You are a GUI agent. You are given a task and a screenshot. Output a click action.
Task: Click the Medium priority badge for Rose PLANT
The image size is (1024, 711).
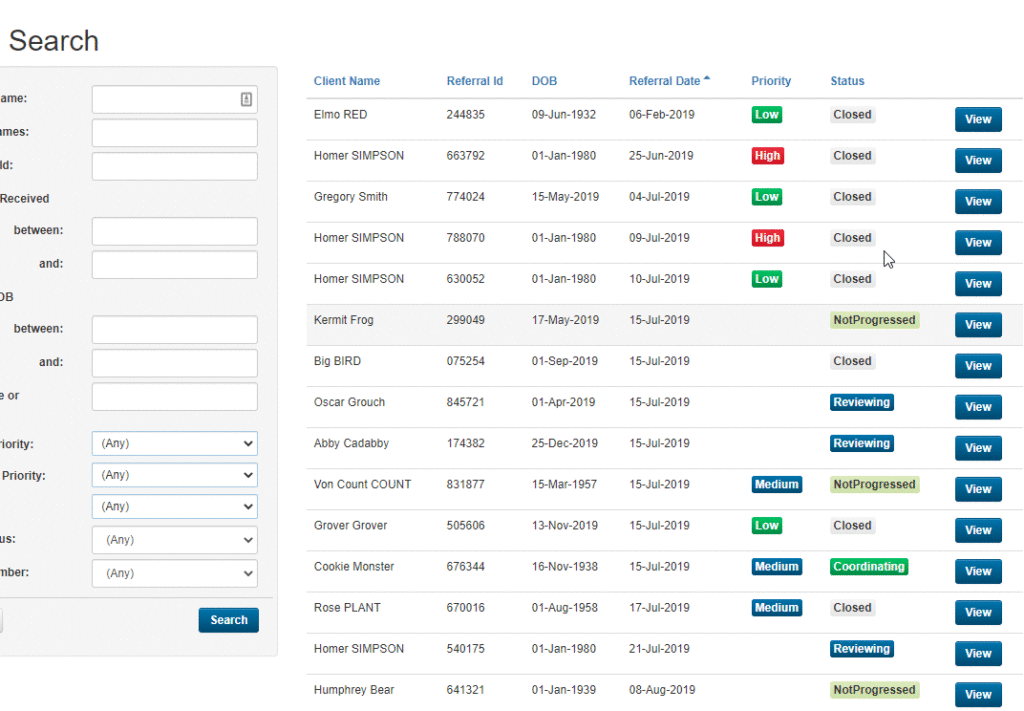tap(776, 608)
